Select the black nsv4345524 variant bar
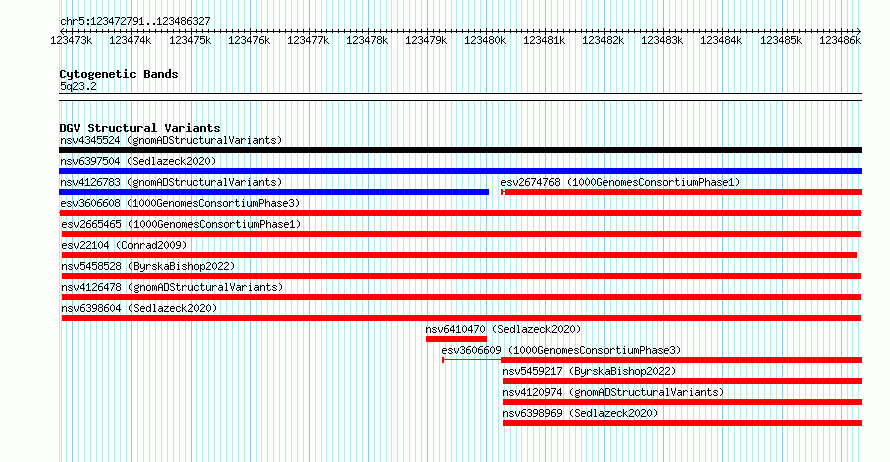This screenshot has width=890, height=462. [x=460, y=150]
